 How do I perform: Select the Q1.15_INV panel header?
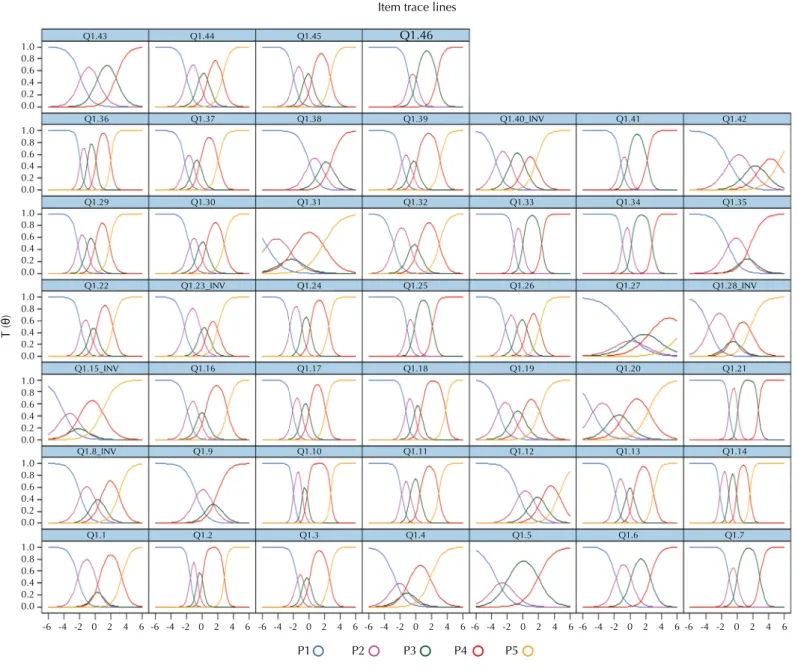pos(95,368)
